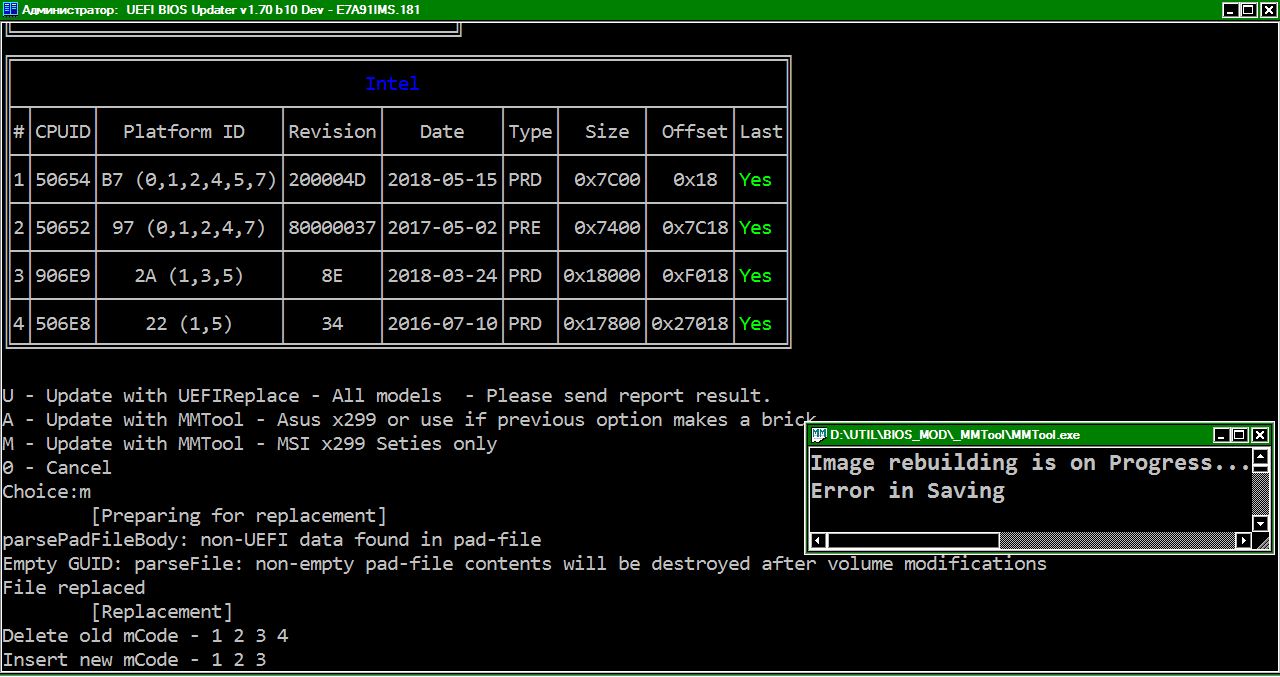The height and width of the screenshot is (677, 1280).
Task: Maximize the MMTool.exe window
Action: pos(1240,435)
